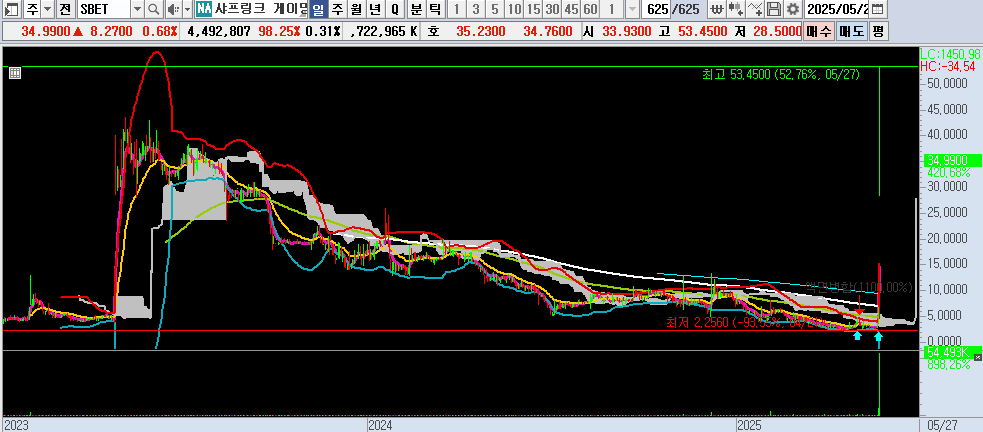Switch to the weekly (주) chart period

coord(337,9)
